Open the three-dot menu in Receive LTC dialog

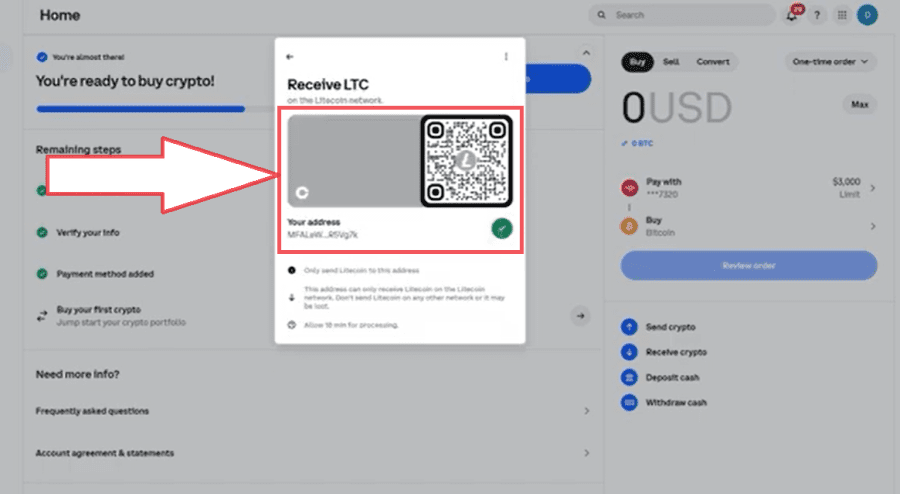pyautogui.click(x=506, y=57)
